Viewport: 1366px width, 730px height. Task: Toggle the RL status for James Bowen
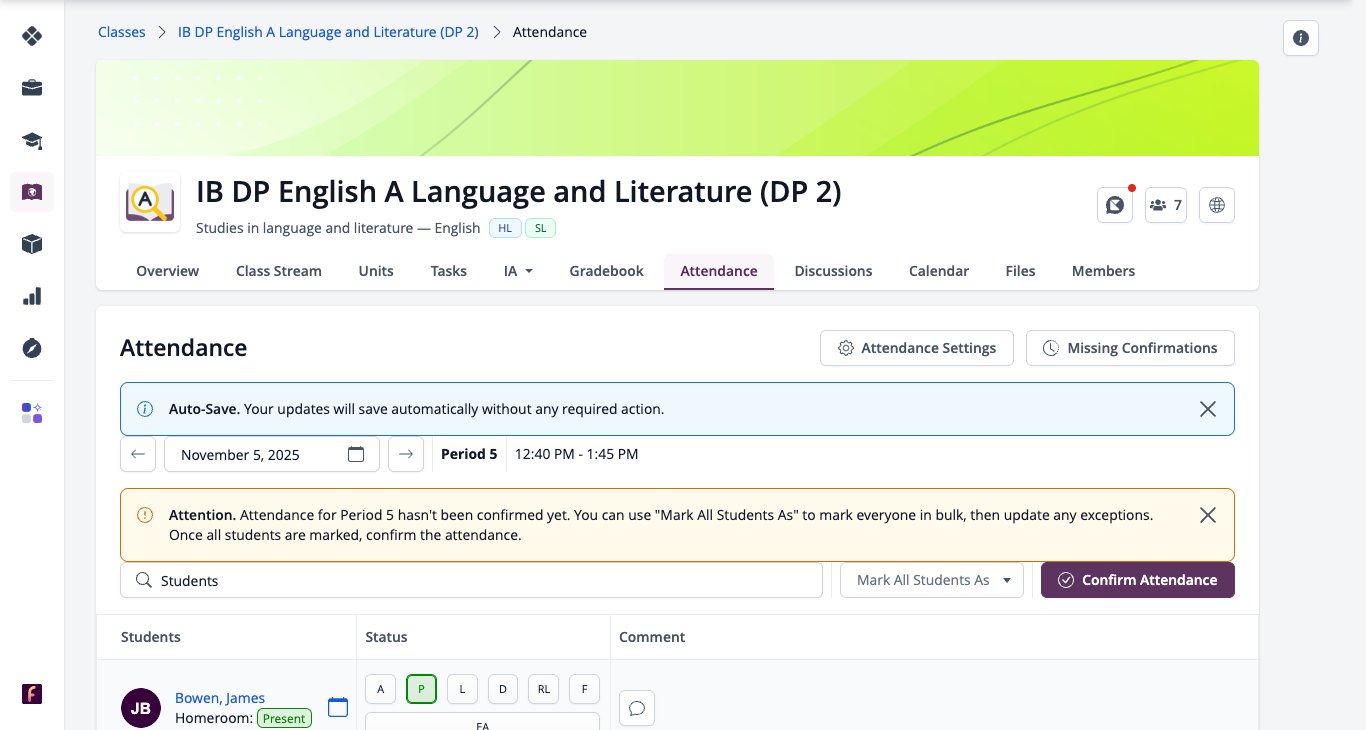[x=543, y=689]
